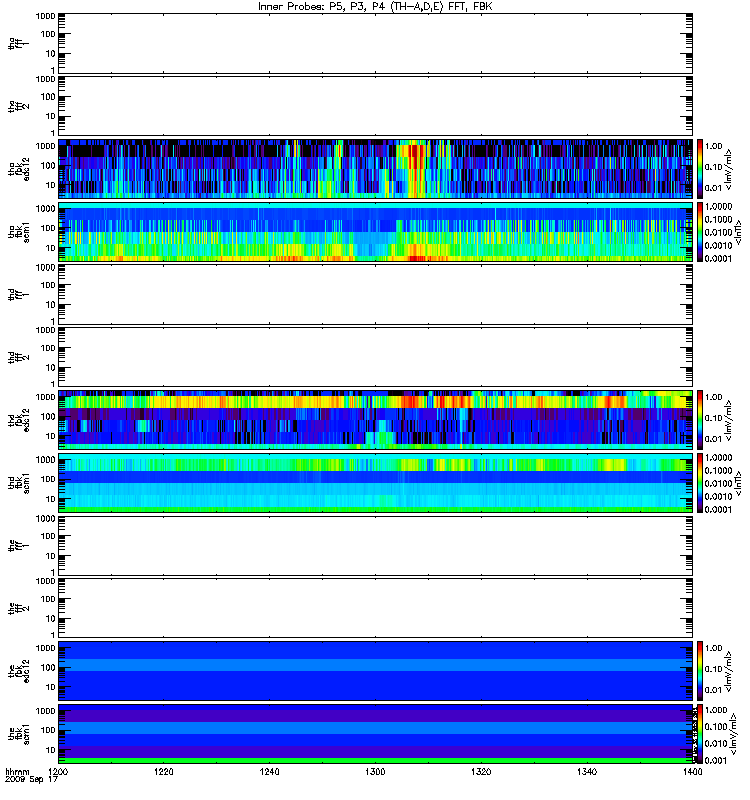Click the 'thd fbk edc12' spectrogram panel

click(376, 420)
